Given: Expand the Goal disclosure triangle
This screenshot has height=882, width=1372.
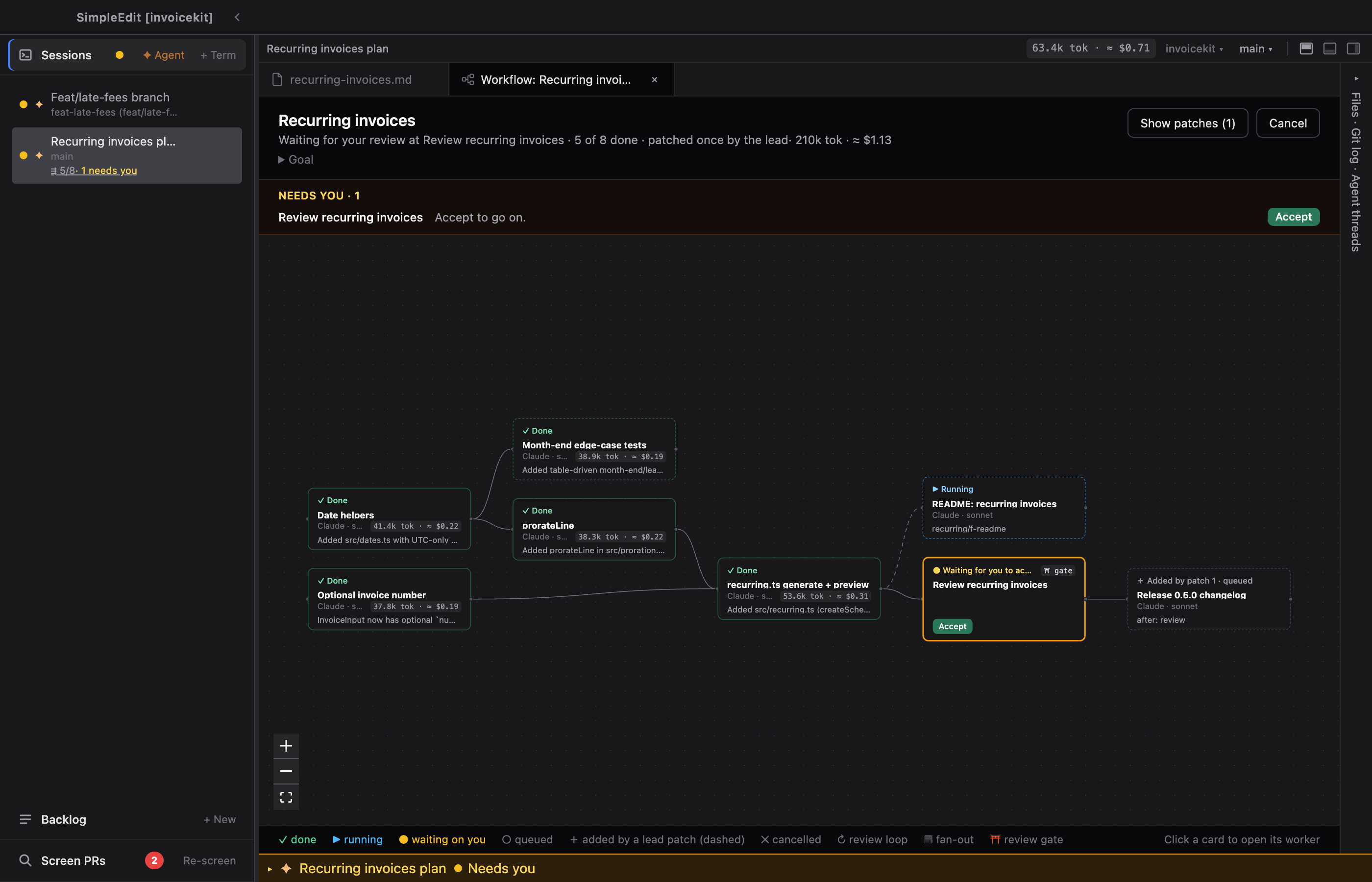Looking at the screenshot, I should 281,160.
